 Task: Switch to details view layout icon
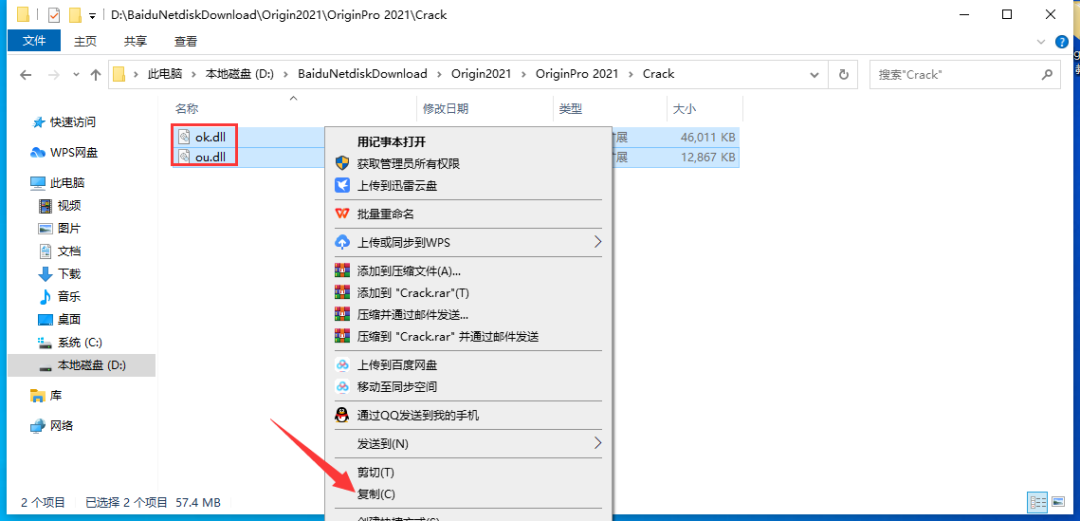coord(1037,502)
